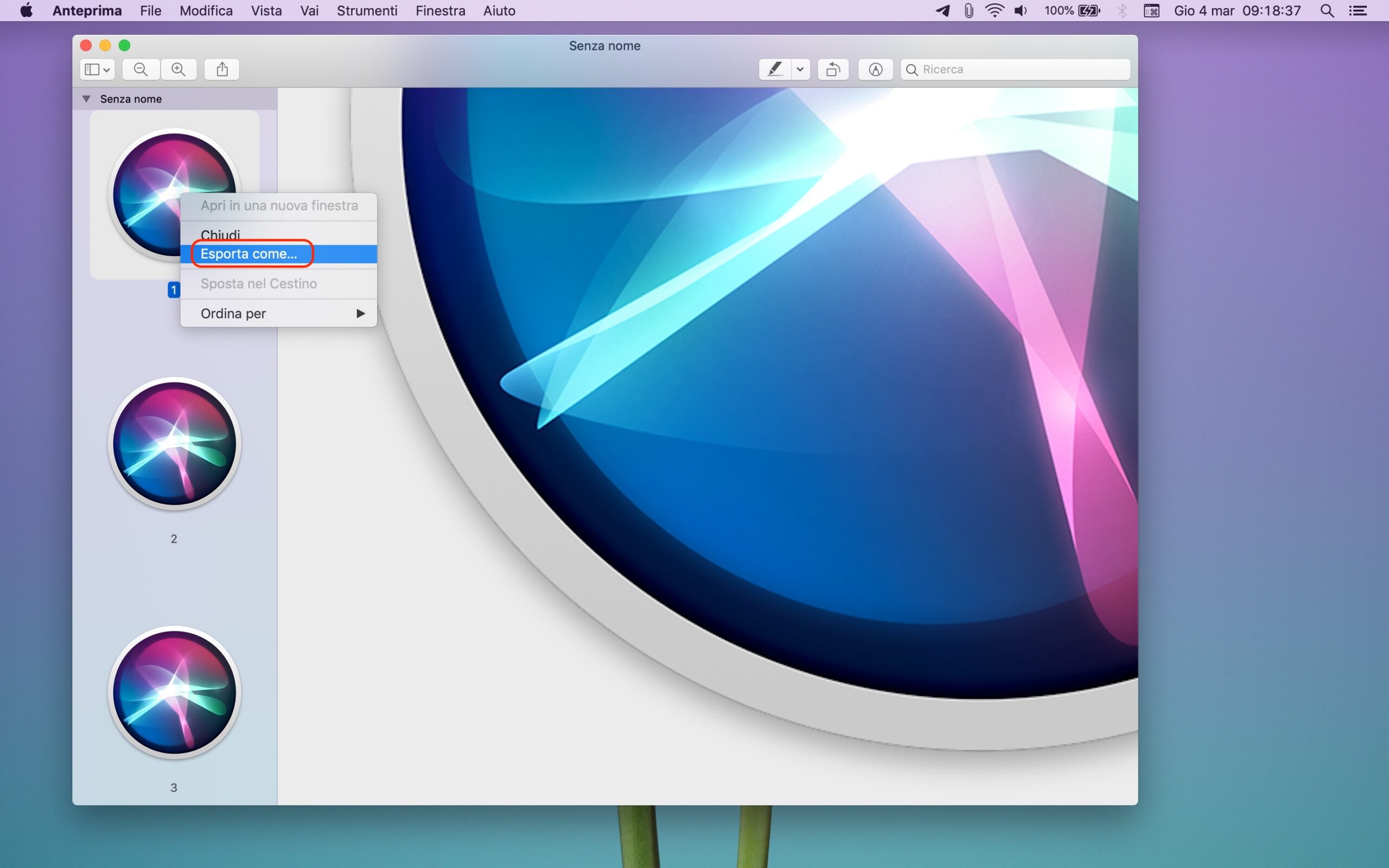Show the Markup toolbar
The image size is (1389, 868).
click(875, 69)
